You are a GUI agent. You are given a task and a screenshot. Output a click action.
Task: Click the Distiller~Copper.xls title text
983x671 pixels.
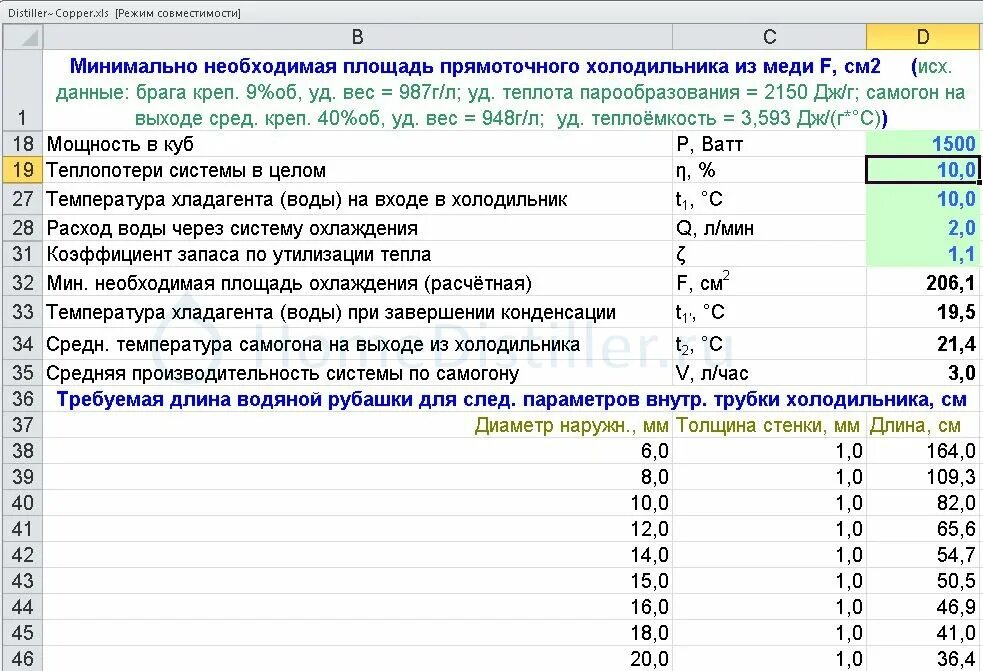tap(58, 13)
